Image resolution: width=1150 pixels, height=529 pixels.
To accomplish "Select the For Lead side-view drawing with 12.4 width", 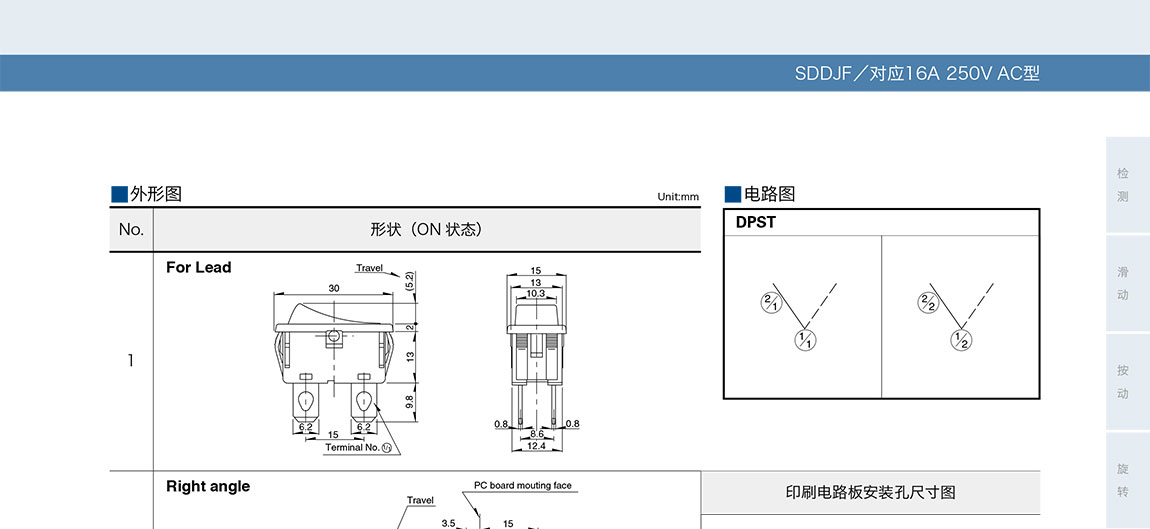I will pos(536,360).
